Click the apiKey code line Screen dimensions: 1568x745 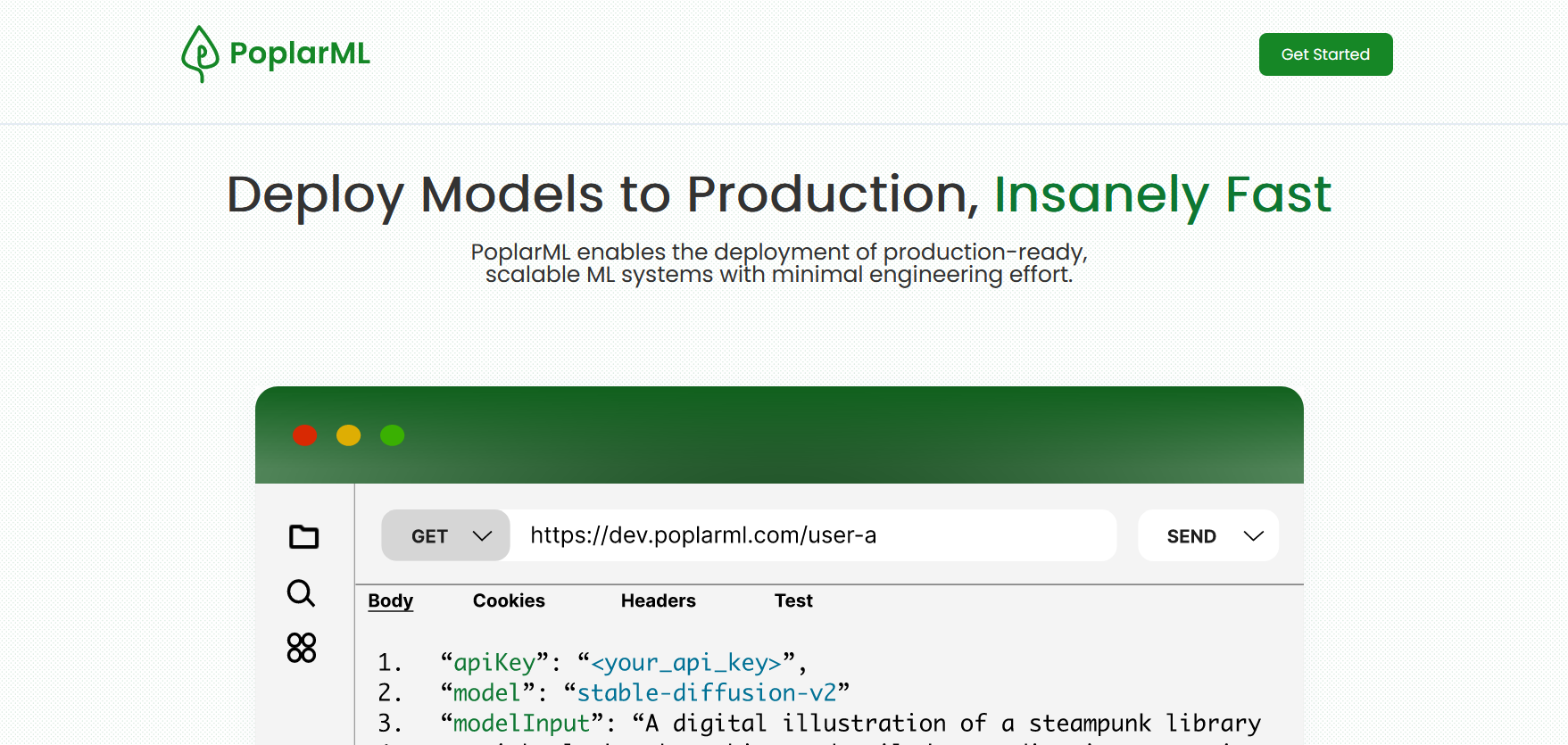623,663
